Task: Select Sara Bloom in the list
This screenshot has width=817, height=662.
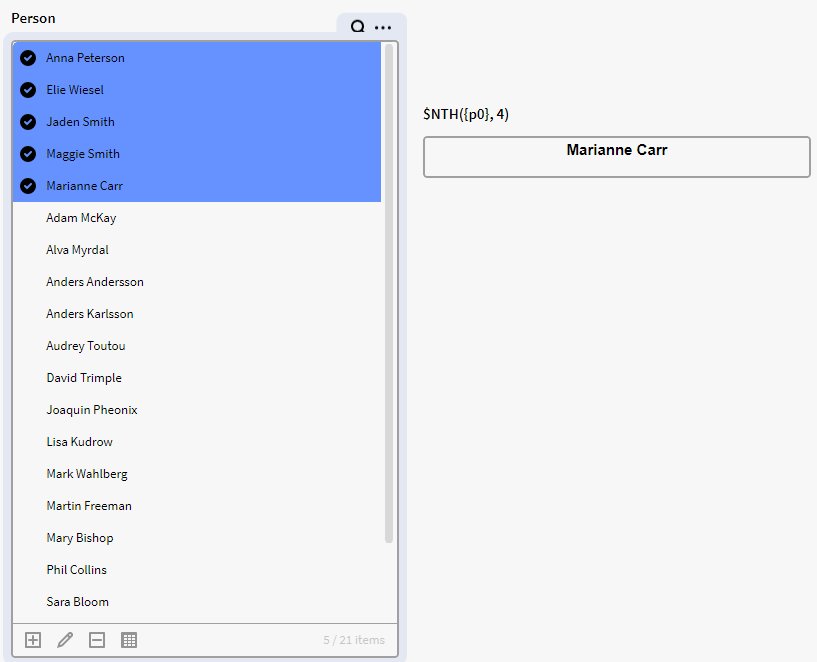Action: click(197, 602)
